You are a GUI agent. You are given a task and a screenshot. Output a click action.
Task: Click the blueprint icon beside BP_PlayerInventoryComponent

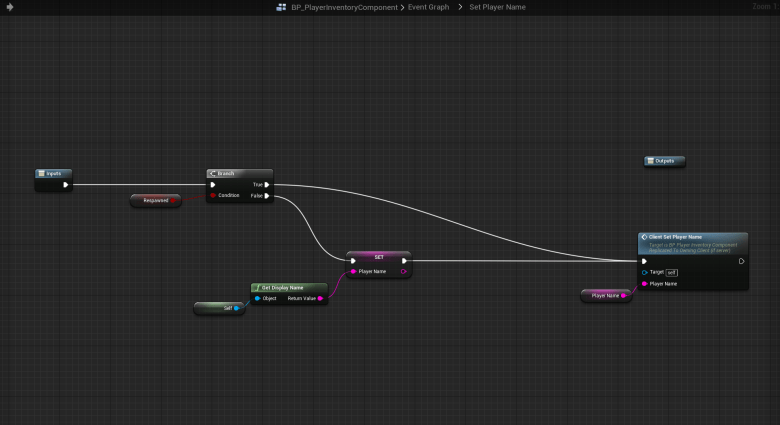coord(282,7)
